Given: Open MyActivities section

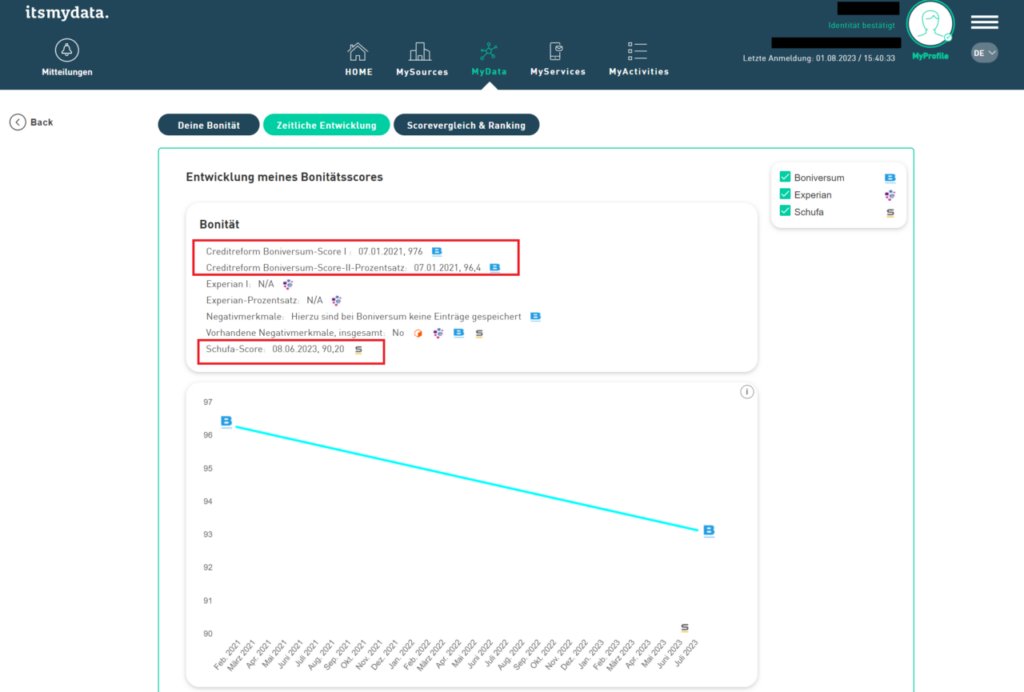Looking at the screenshot, I should click(639, 59).
